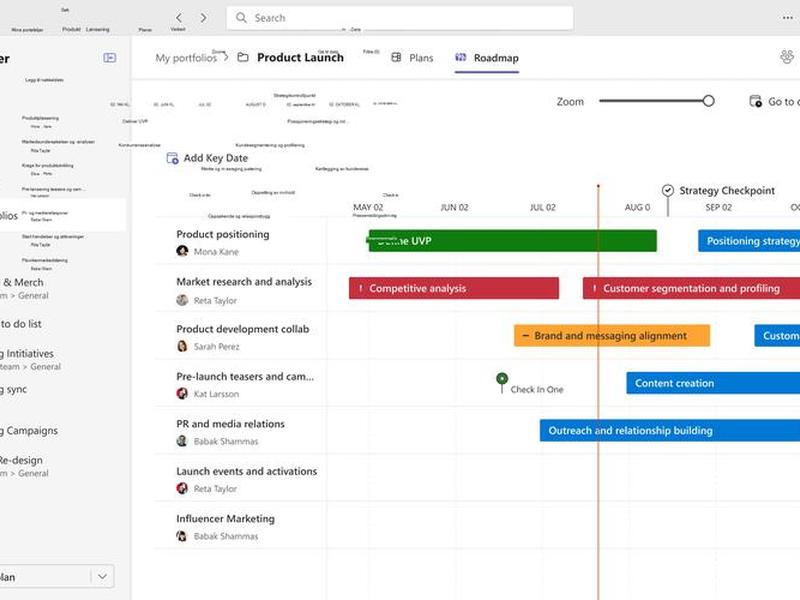Click the breadcrumb chevron after My portfolios
Viewport: 800px width, 600px height.
(226, 58)
